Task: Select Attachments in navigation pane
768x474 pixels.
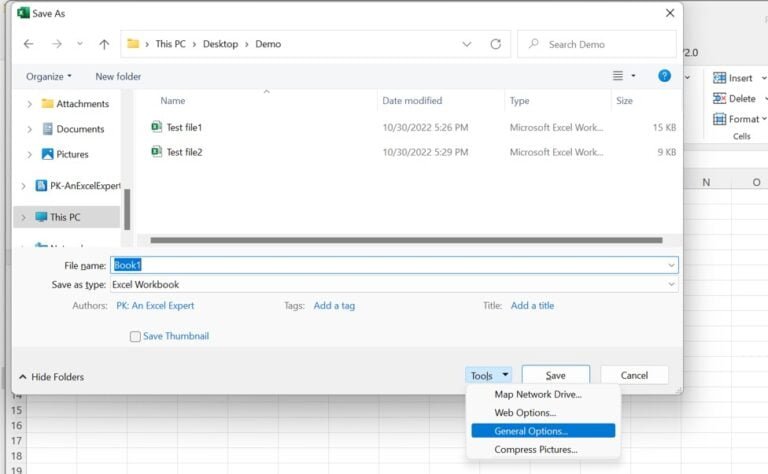Action: (x=82, y=104)
